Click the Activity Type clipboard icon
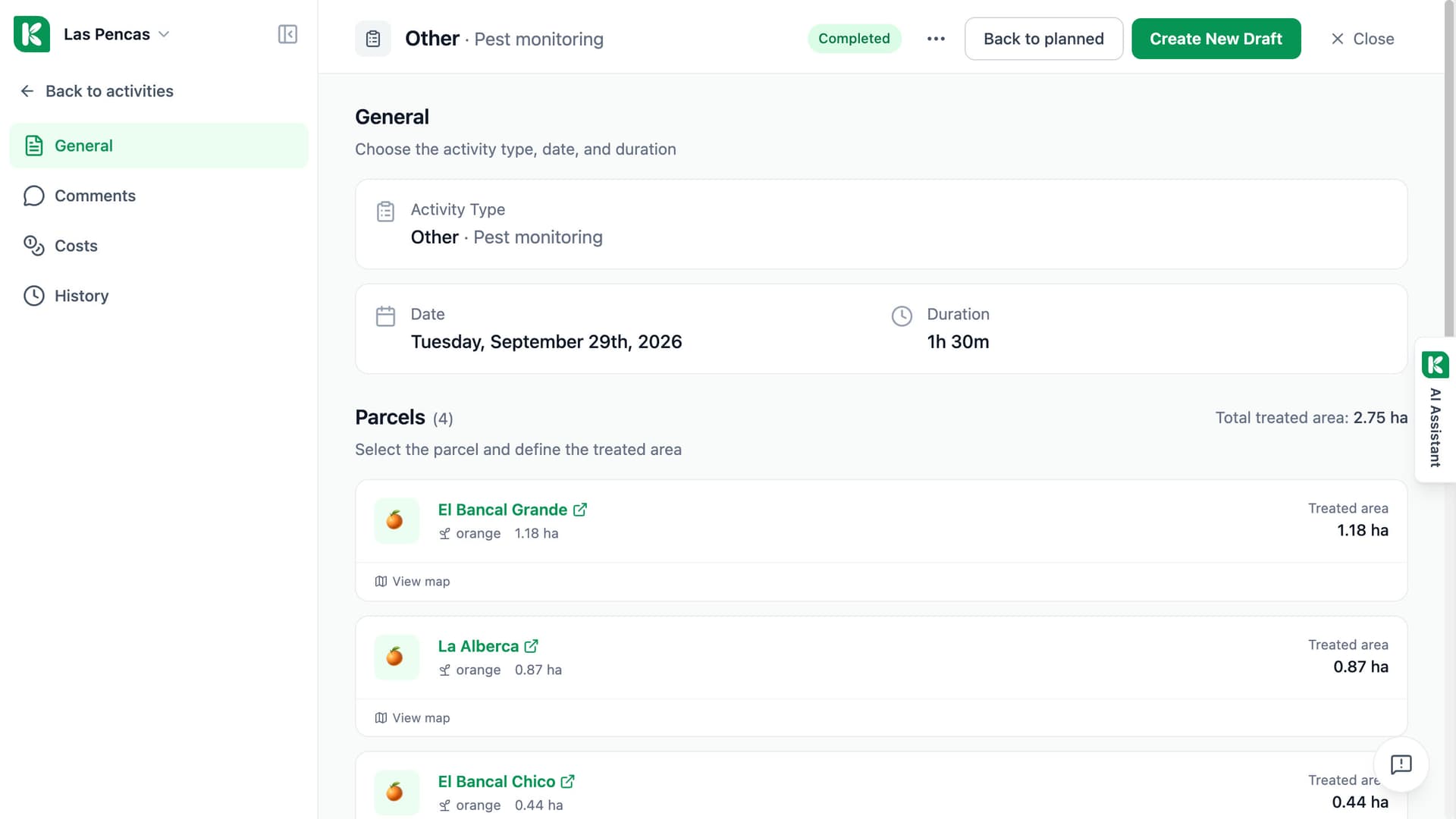The height and width of the screenshot is (819, 1456). pos(385,212)
